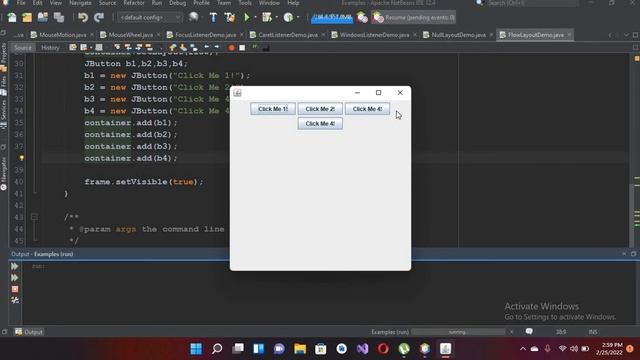Screen dimensions: 640x360
Task: Click the Shift Line Right arrow icon
Action: click(216, 47)
